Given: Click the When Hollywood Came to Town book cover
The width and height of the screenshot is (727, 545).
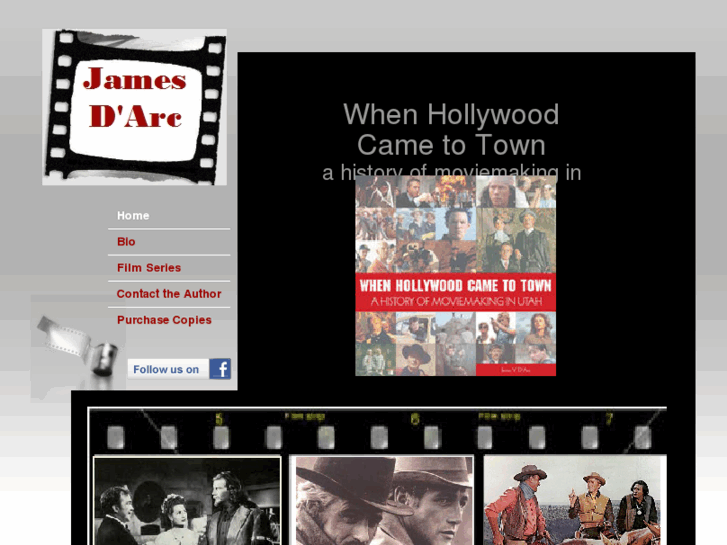Looking at the screenshot, I should [x=455, y=276].
